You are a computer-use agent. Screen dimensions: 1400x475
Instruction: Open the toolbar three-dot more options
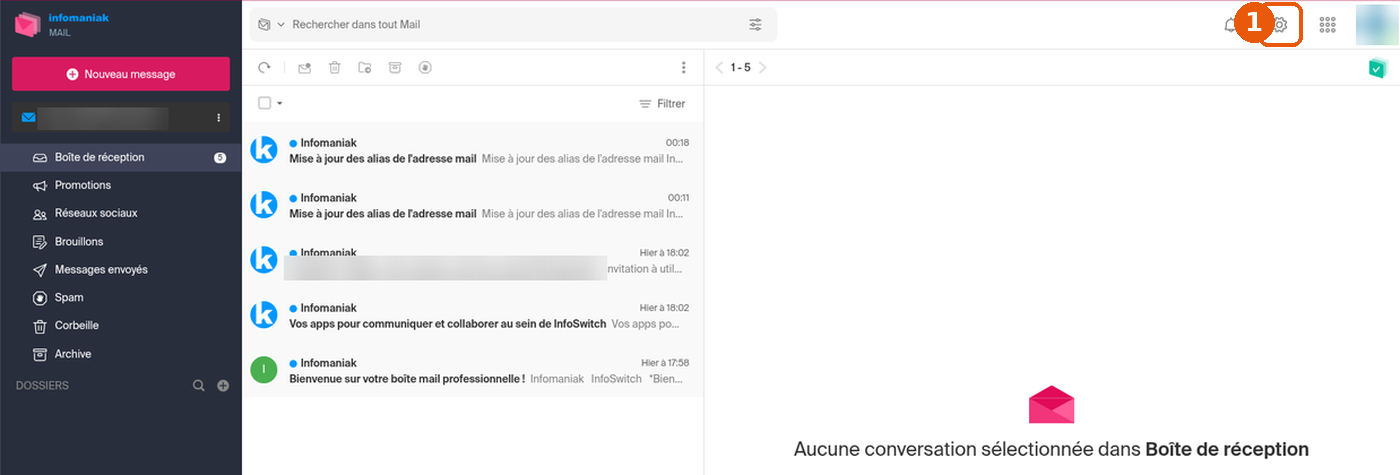(684, 68)
